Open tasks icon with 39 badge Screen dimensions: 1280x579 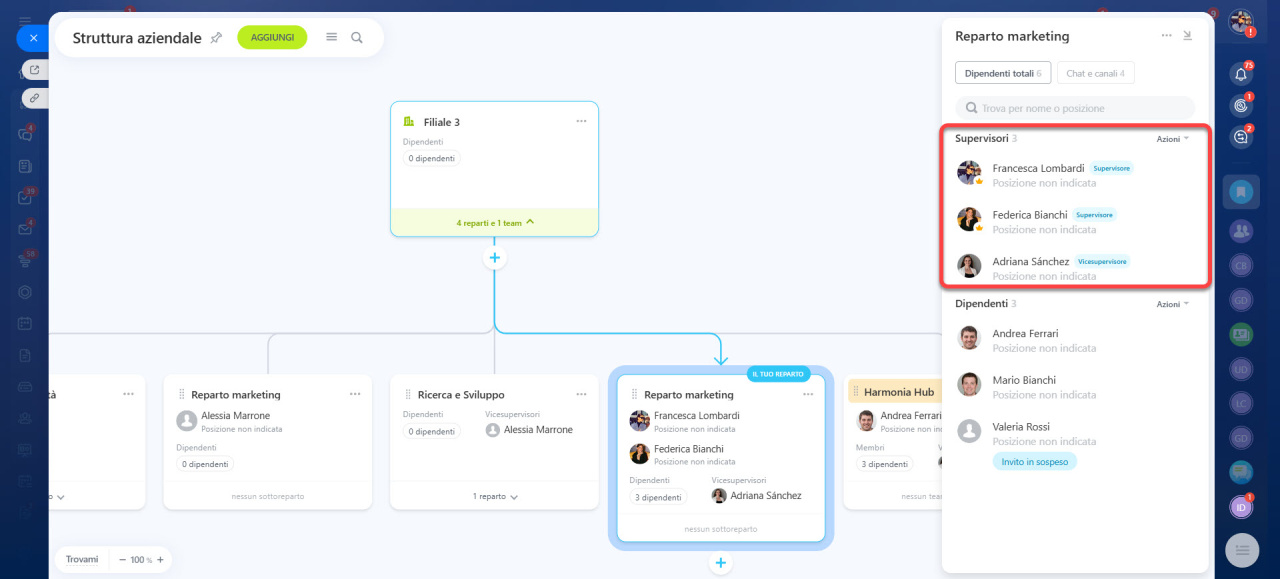(25, 197)
